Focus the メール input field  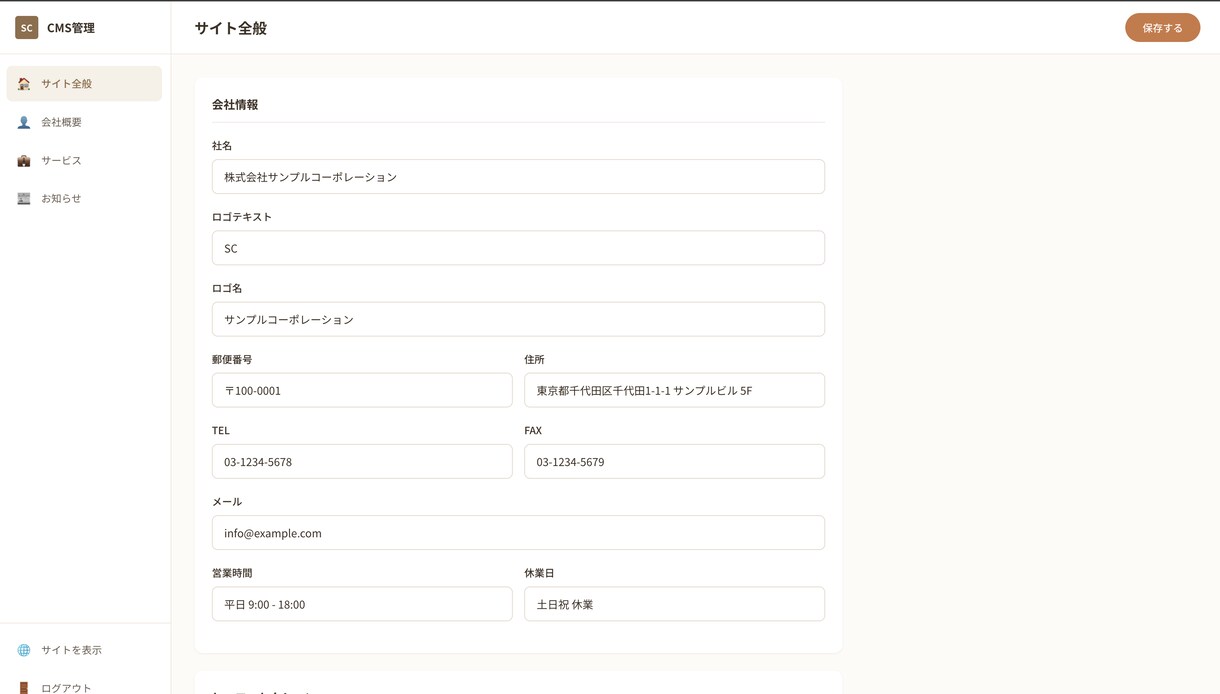pos(518,533)
